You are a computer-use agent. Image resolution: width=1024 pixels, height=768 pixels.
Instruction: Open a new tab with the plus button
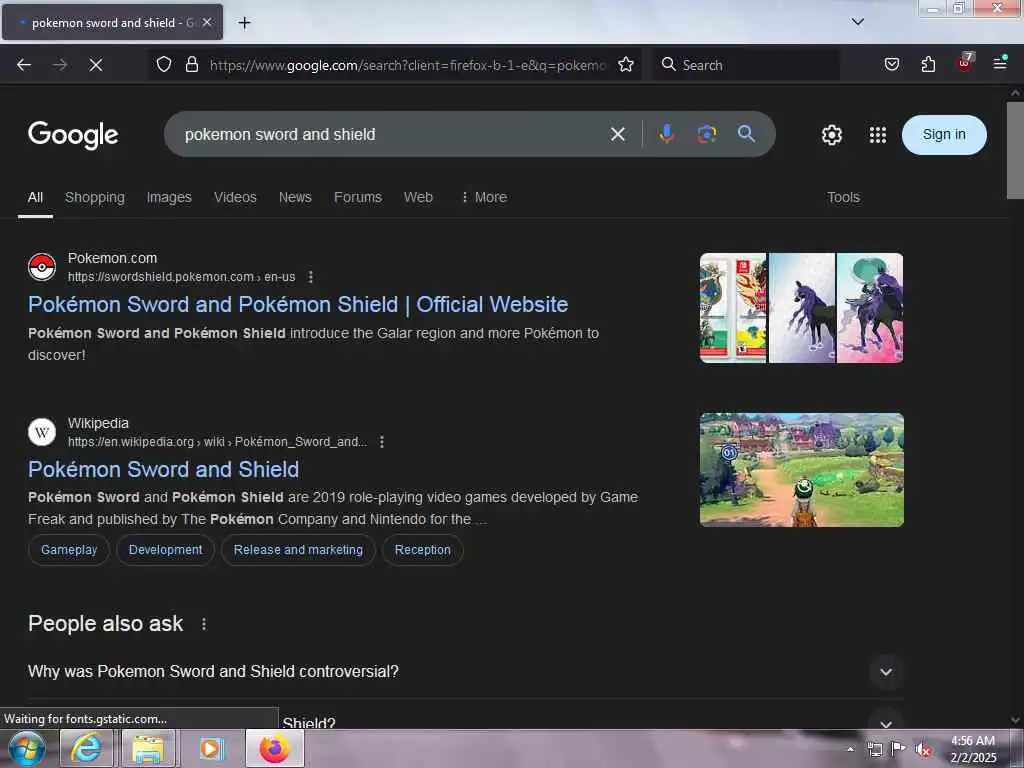pos(244,23)
